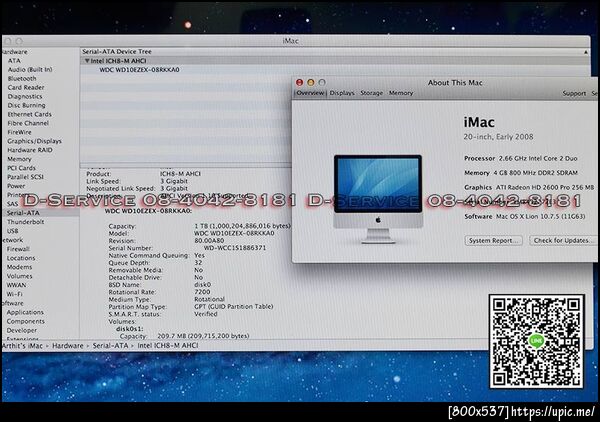Click the System Report button
This screenshot has height=422, width=600.
pyautogui.click(x=494, y=241)
